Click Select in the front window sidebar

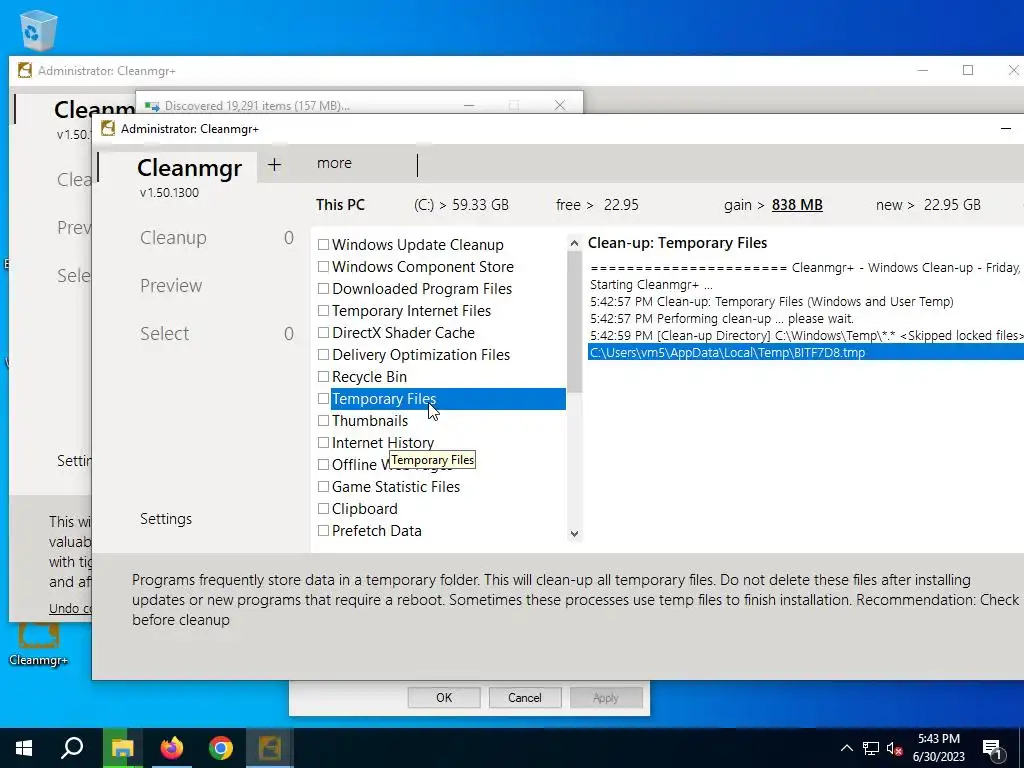pos(165,334)
